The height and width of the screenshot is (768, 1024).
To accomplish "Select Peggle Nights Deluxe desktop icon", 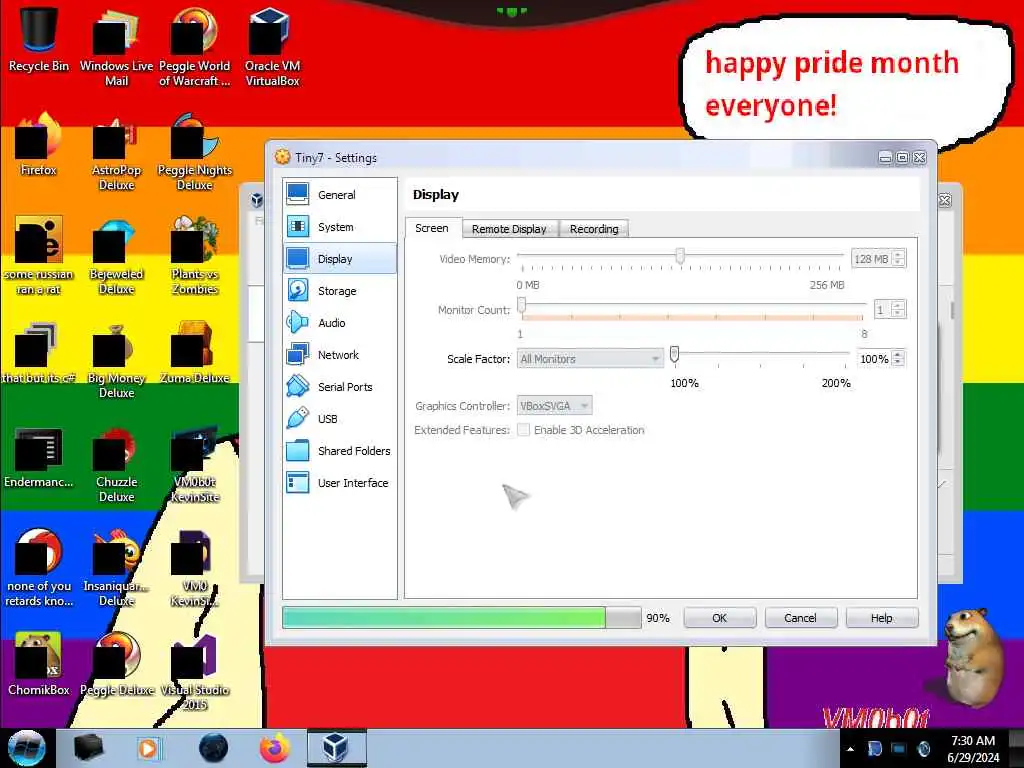I will pos(195,152).
